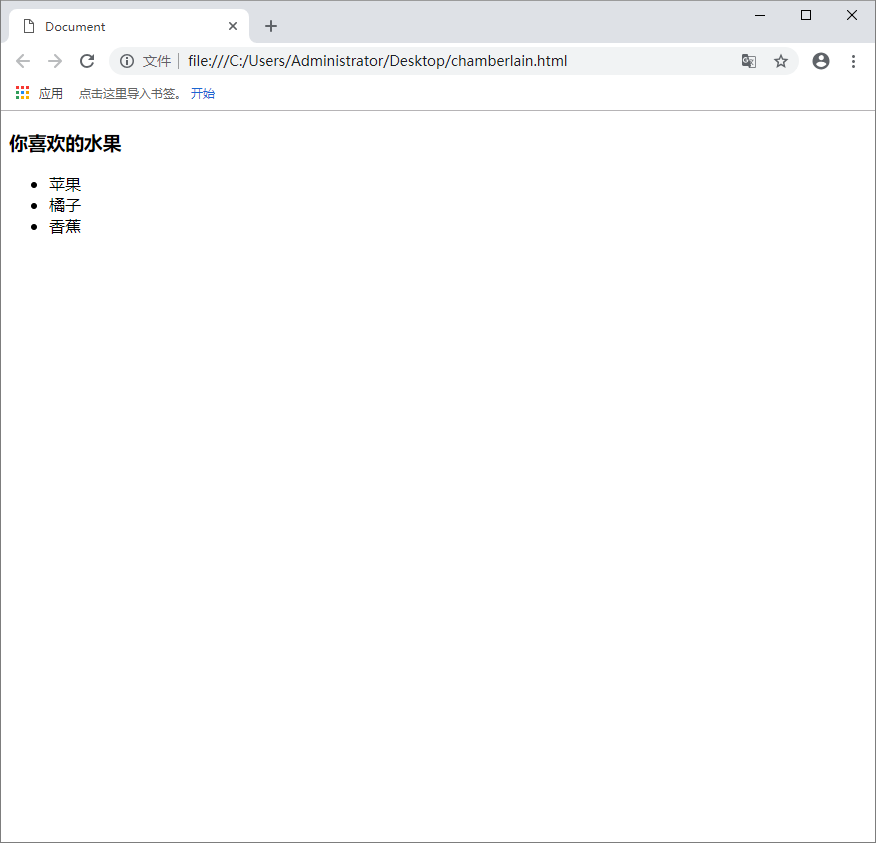
Task: Open the user profile avatar menu
Action: (x=820, y=61)
